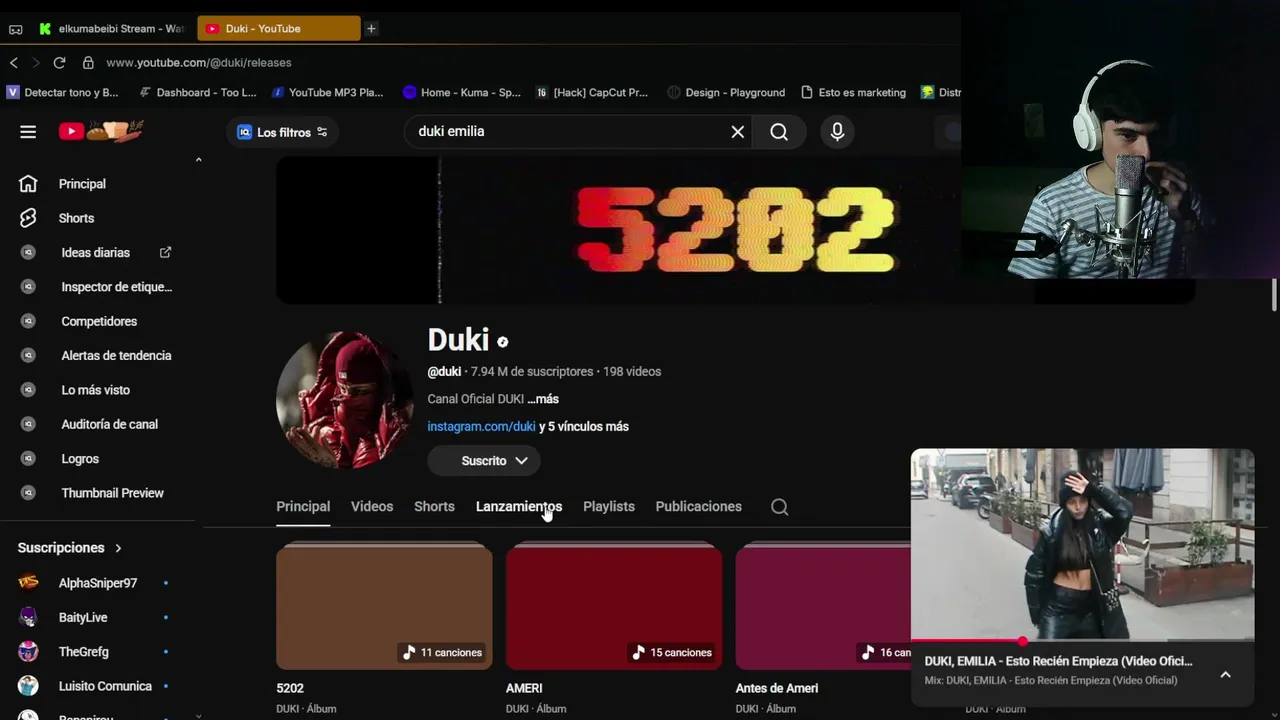Open the YouTube hamburger guide menu
This screenshot has height=720, width=1280.
28,132
